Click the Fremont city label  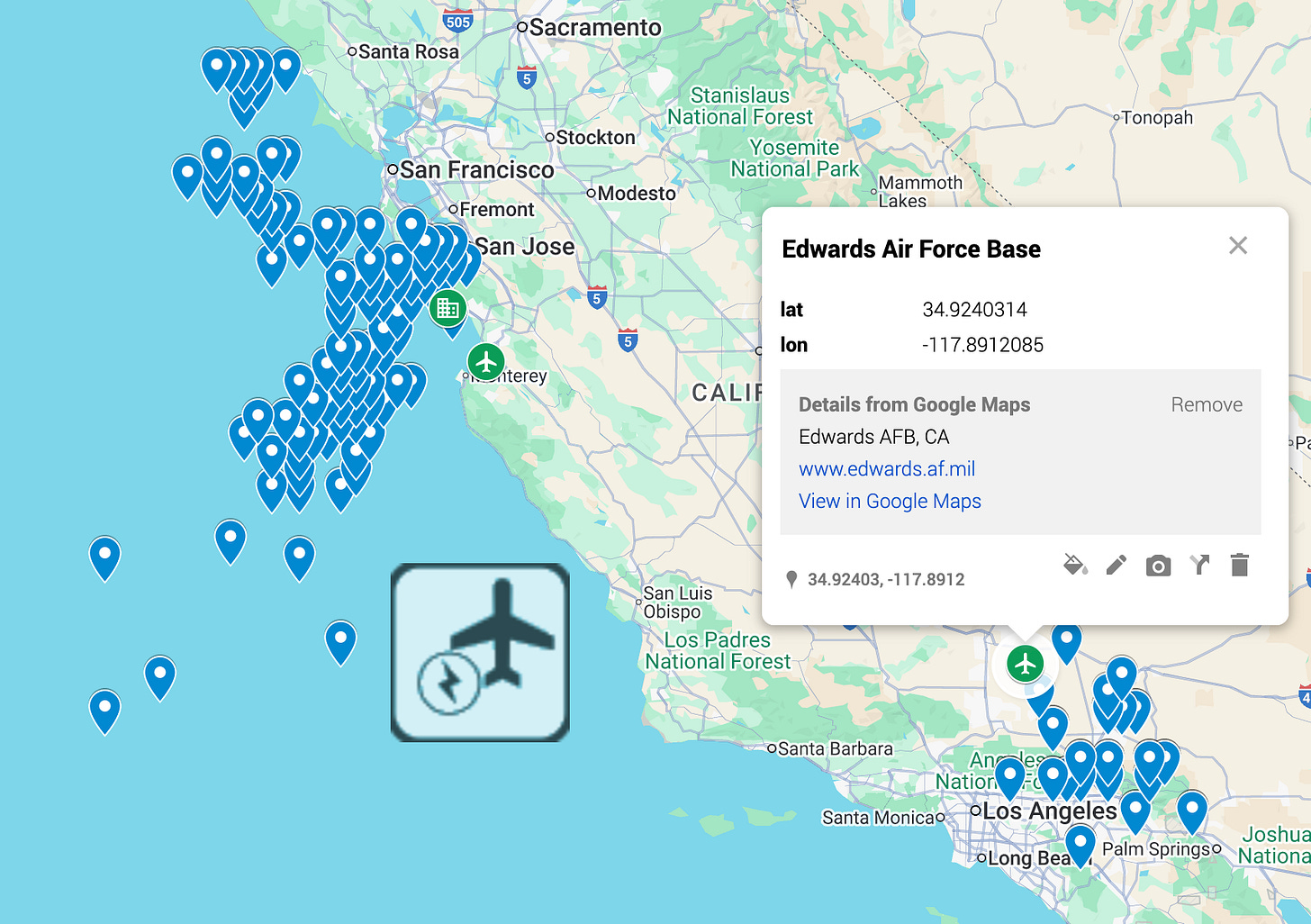click(x=497, y=210)
